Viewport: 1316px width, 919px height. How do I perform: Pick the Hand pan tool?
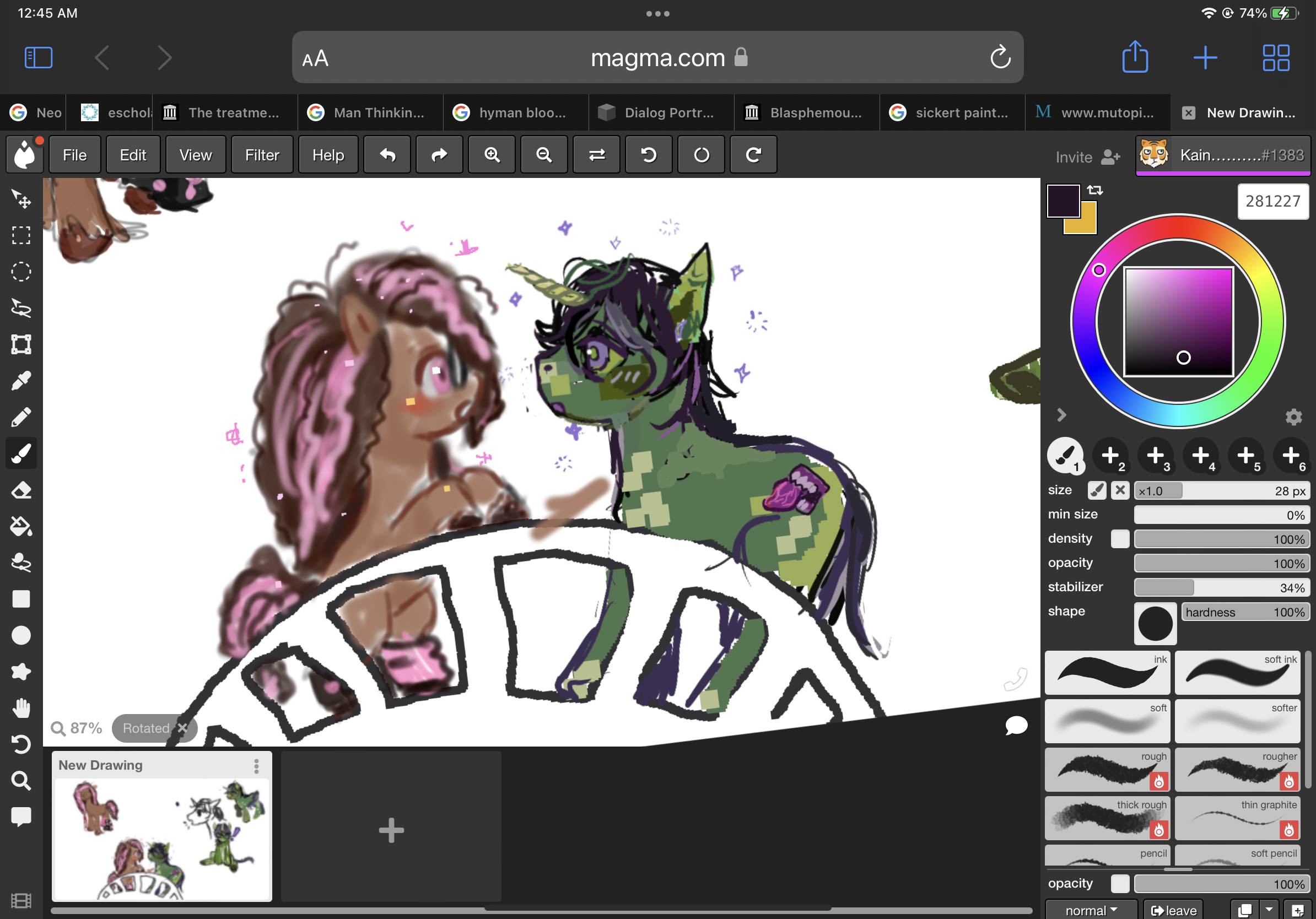pyautogui.click(x=21, y=708)
